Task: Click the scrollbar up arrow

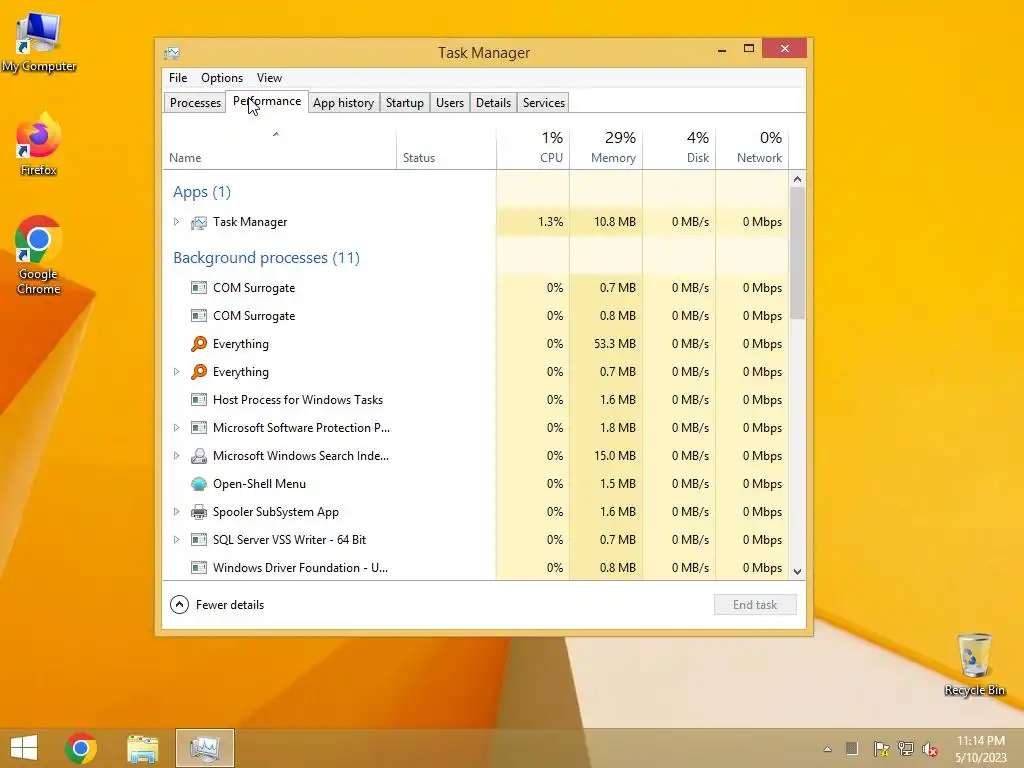Action: pyautogui.click(x=797, y=179)
